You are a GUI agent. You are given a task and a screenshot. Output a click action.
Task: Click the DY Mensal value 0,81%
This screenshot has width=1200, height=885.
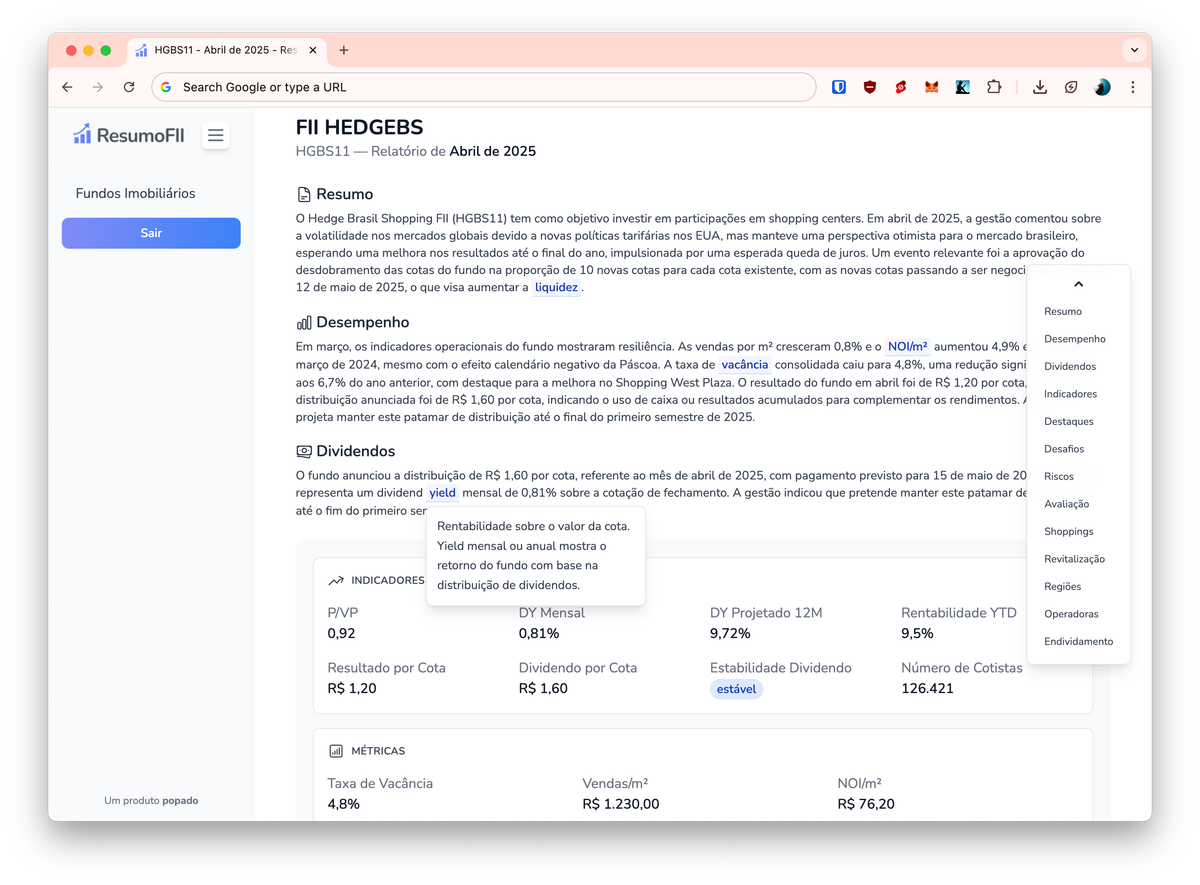point(539,633)
